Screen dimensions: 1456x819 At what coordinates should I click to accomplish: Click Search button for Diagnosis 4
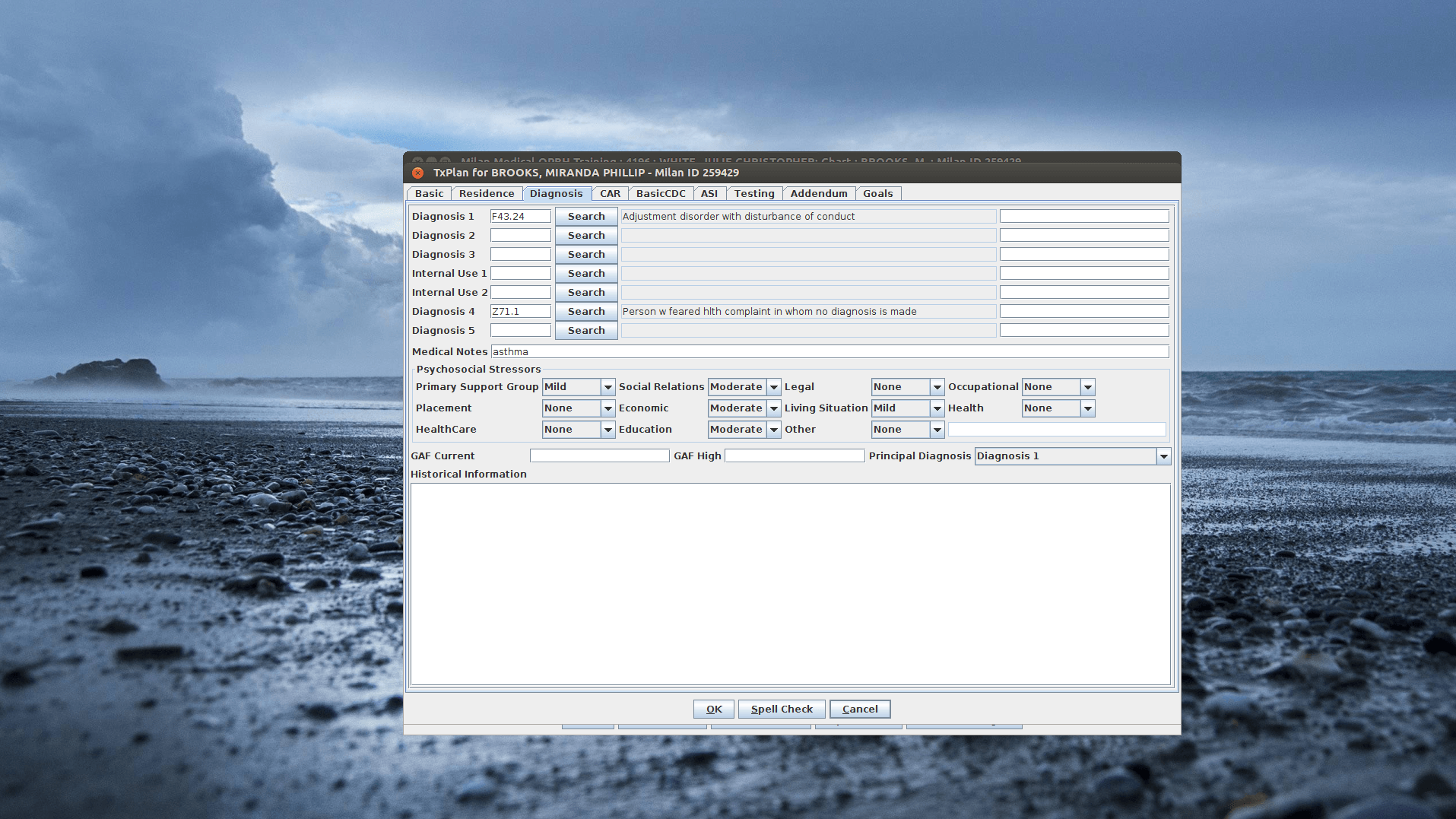[586, 312]
